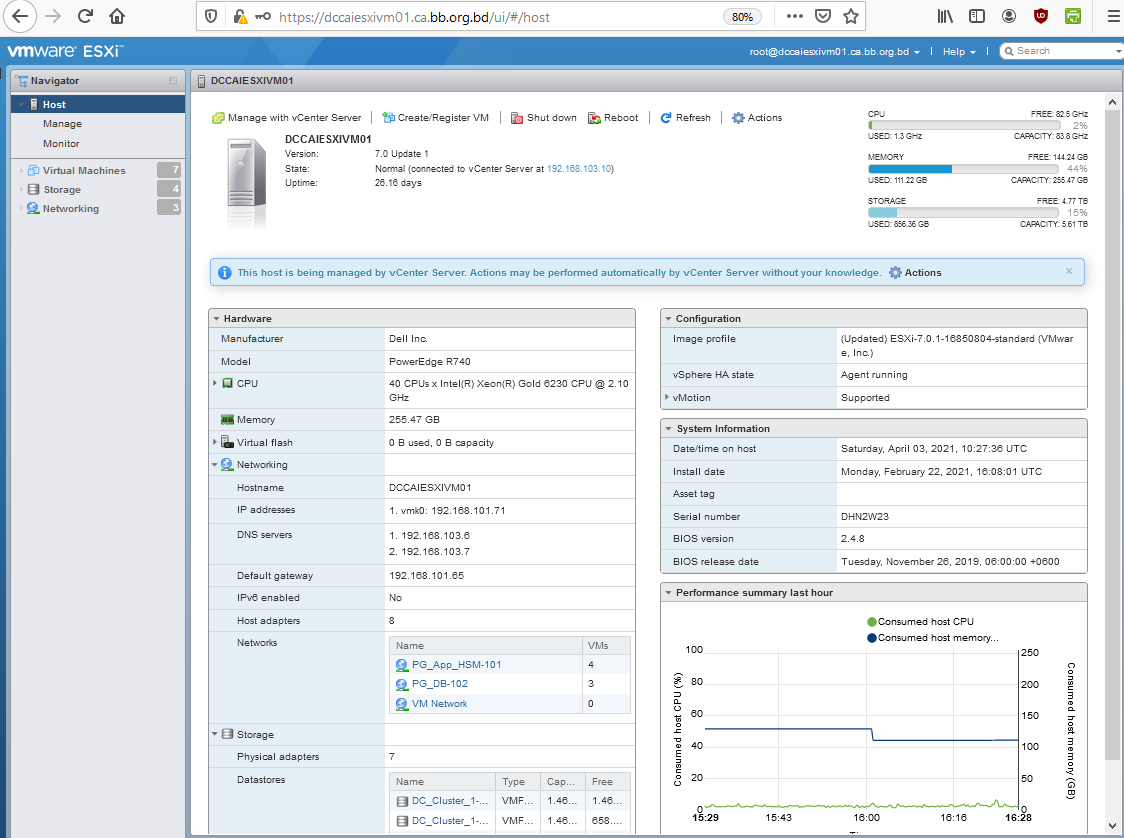The width and height of the screenshot is (1124, 838).
Task: Save the page to Pocket icon
Action: pos(823,16)
